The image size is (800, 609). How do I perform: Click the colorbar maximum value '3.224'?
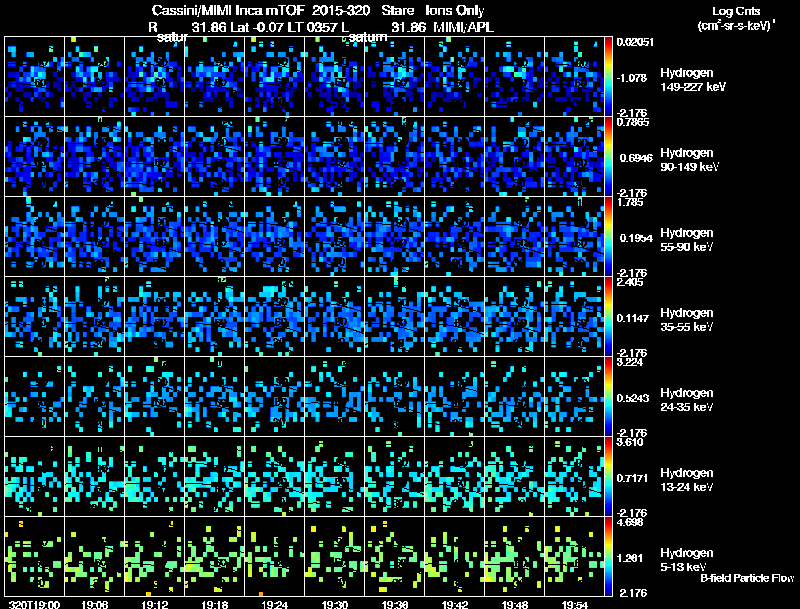coord(631,362)
